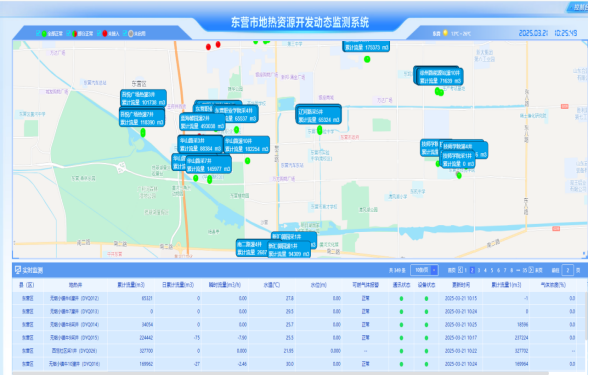The width and height of the screenshot is (589, 376).
Task: Open the 10条/页 page-size dropdown
Action: [x=424, y=270]
